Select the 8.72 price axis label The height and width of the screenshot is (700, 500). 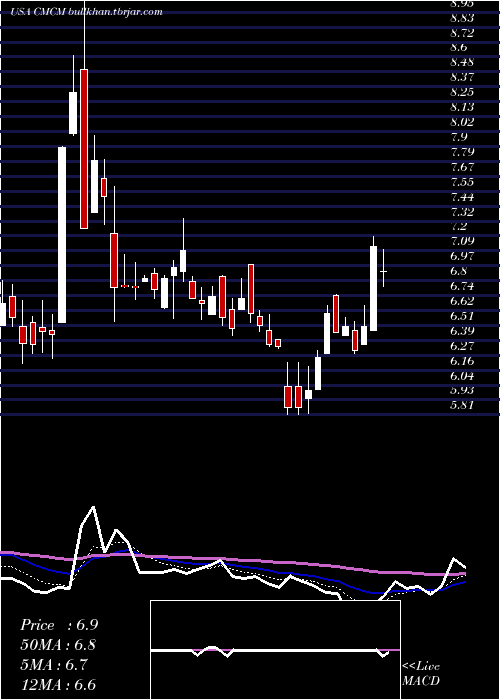[x=462, y=33]
